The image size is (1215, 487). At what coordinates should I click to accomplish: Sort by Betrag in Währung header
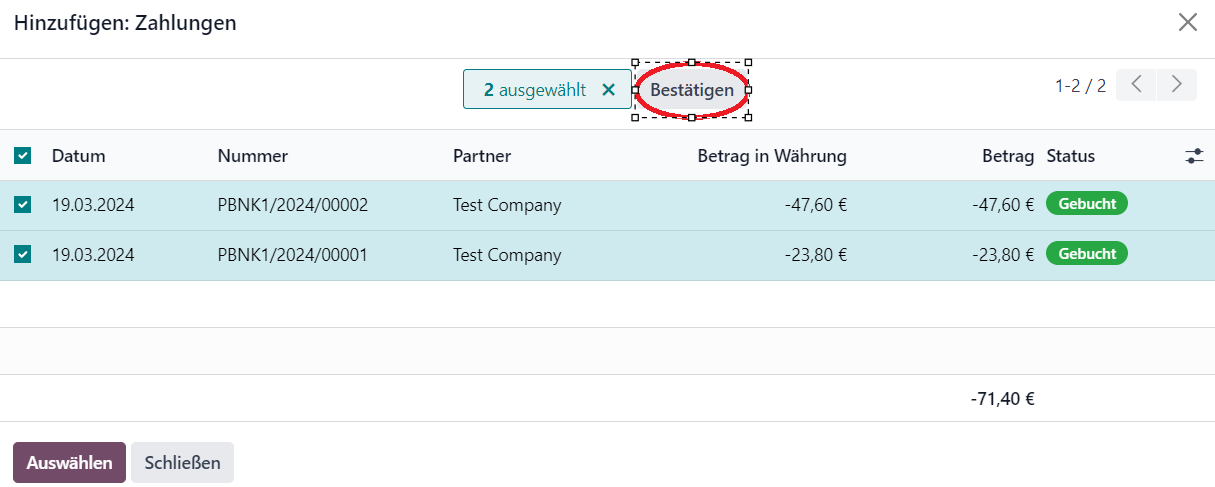(x=772, y=156)
